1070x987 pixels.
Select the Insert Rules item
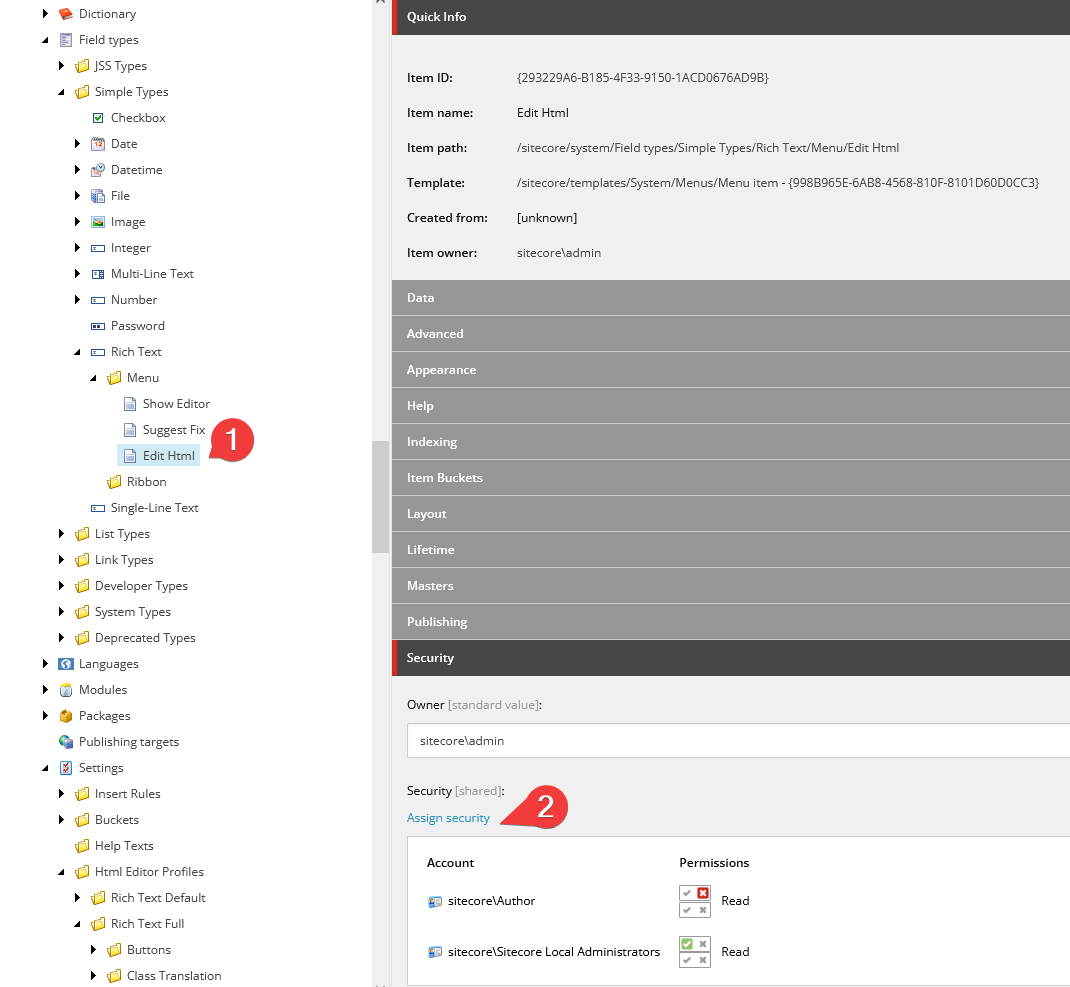128,794
